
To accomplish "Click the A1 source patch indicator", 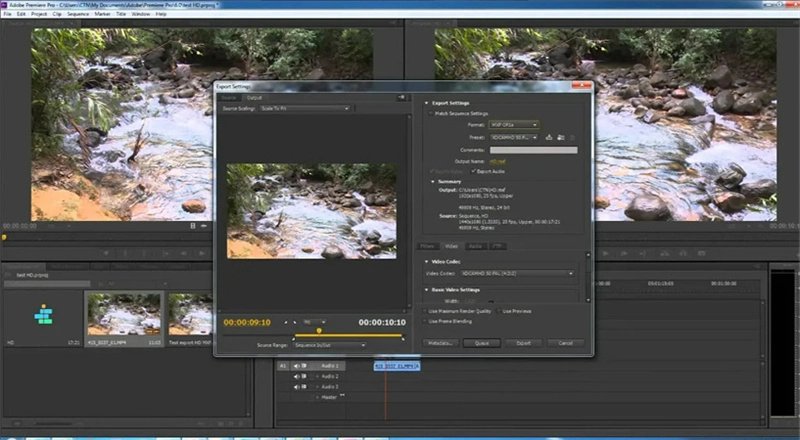I will click(283, 366).
